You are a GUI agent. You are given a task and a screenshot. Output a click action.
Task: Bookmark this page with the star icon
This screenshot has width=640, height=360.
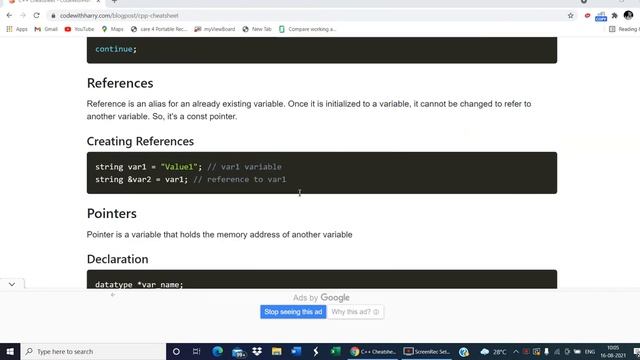pos(571,16)
